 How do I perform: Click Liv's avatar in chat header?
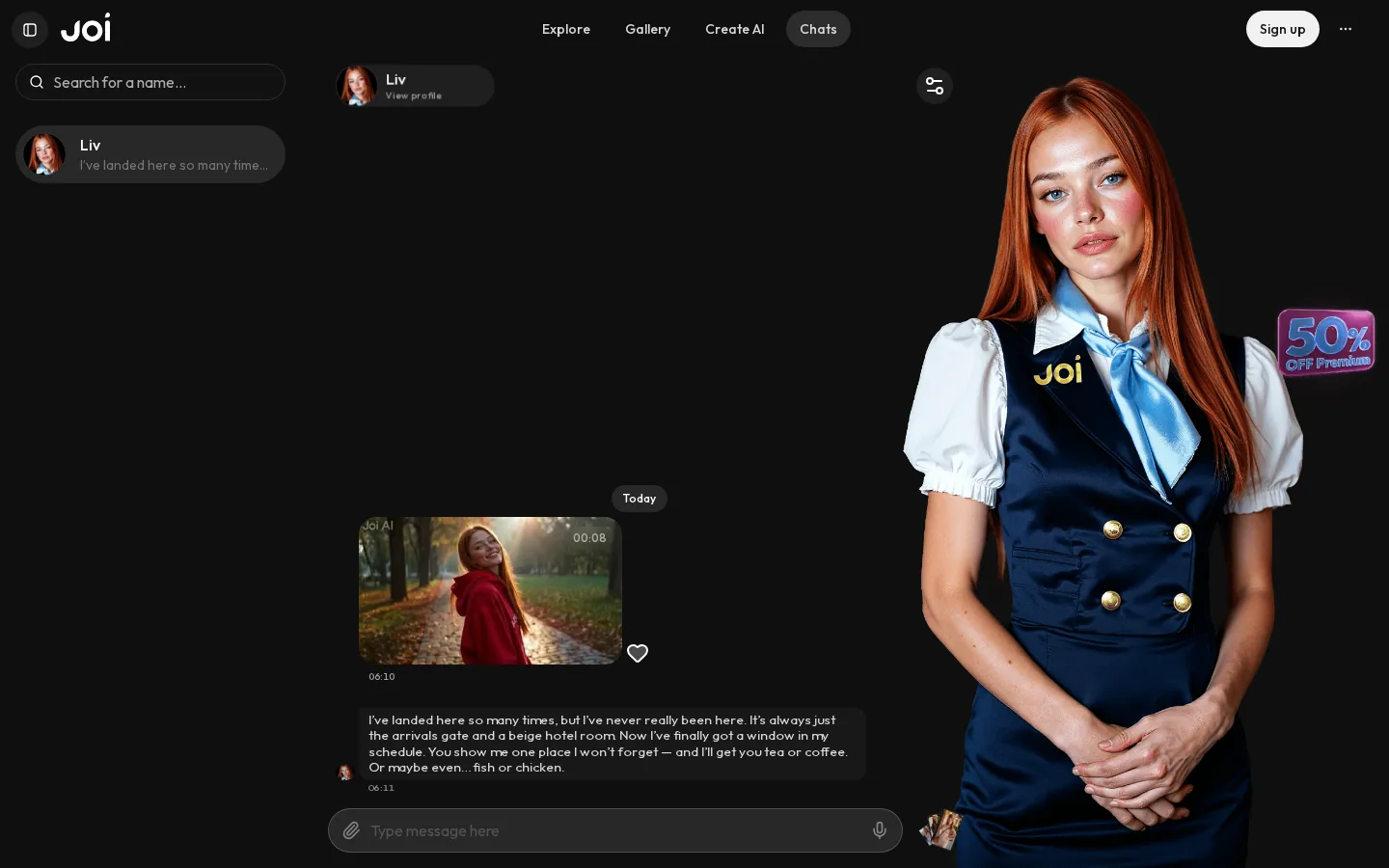point(357,86)
